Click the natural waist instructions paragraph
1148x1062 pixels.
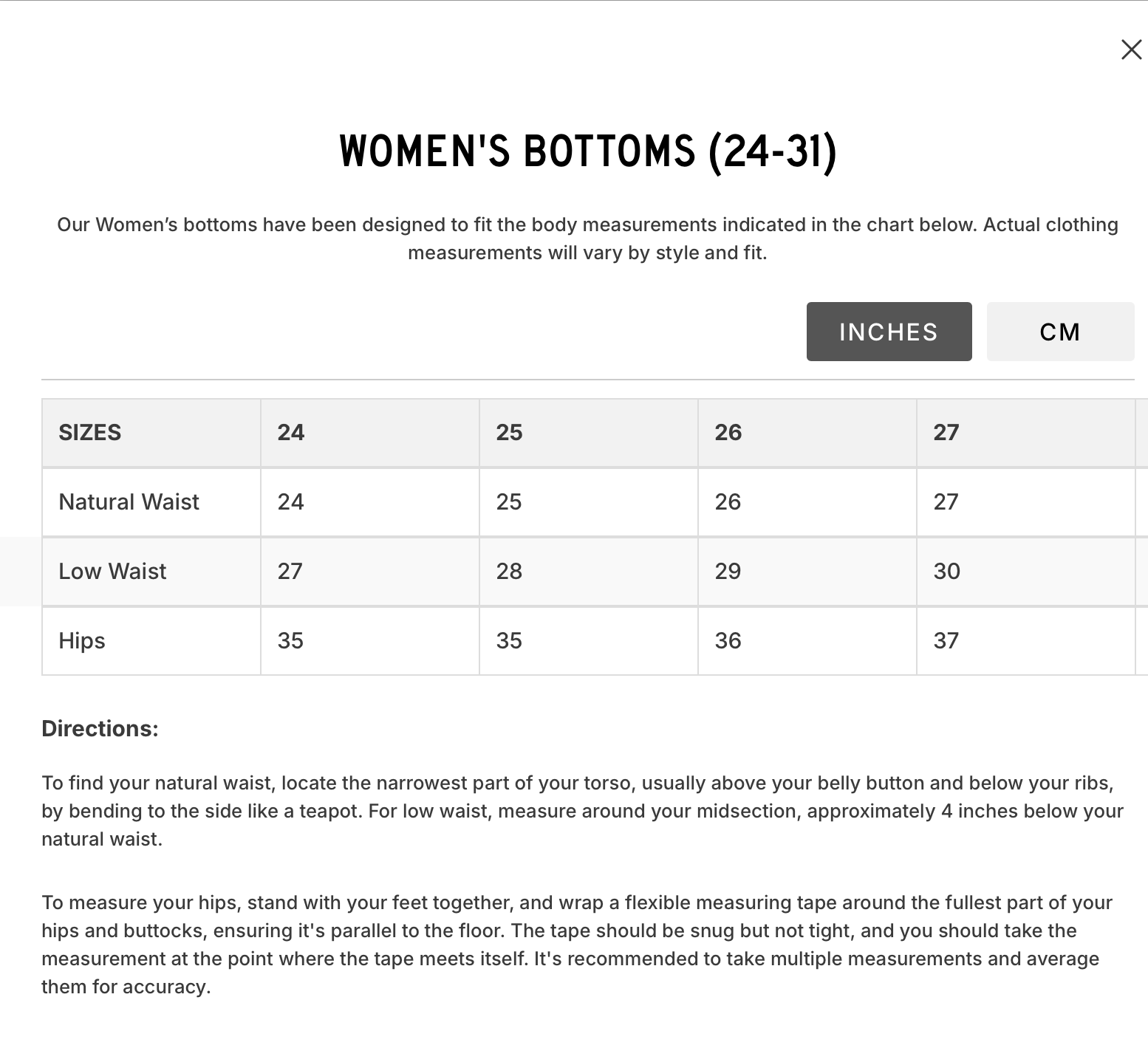(582, 811)
